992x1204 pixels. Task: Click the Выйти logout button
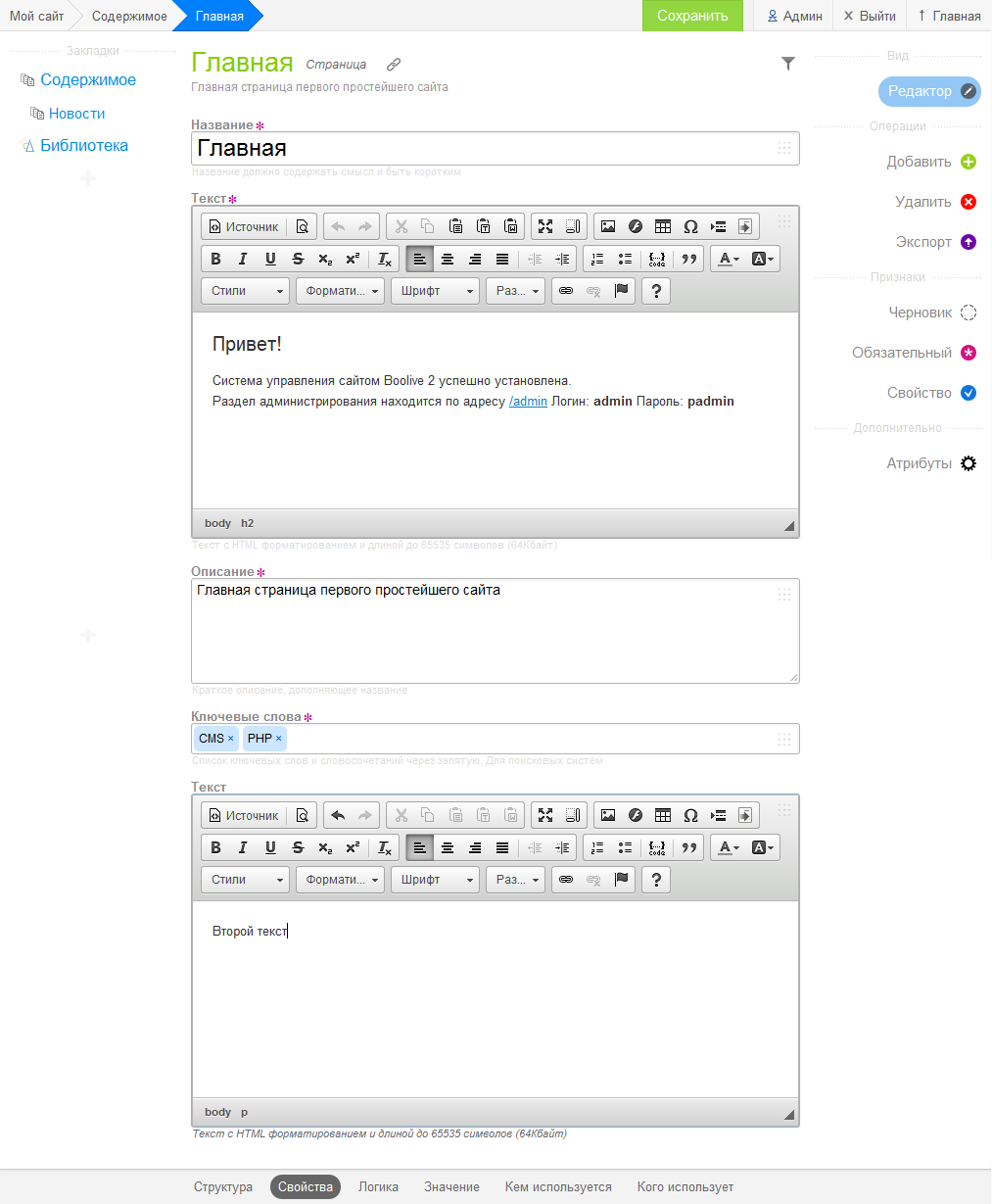click(870, 16)
